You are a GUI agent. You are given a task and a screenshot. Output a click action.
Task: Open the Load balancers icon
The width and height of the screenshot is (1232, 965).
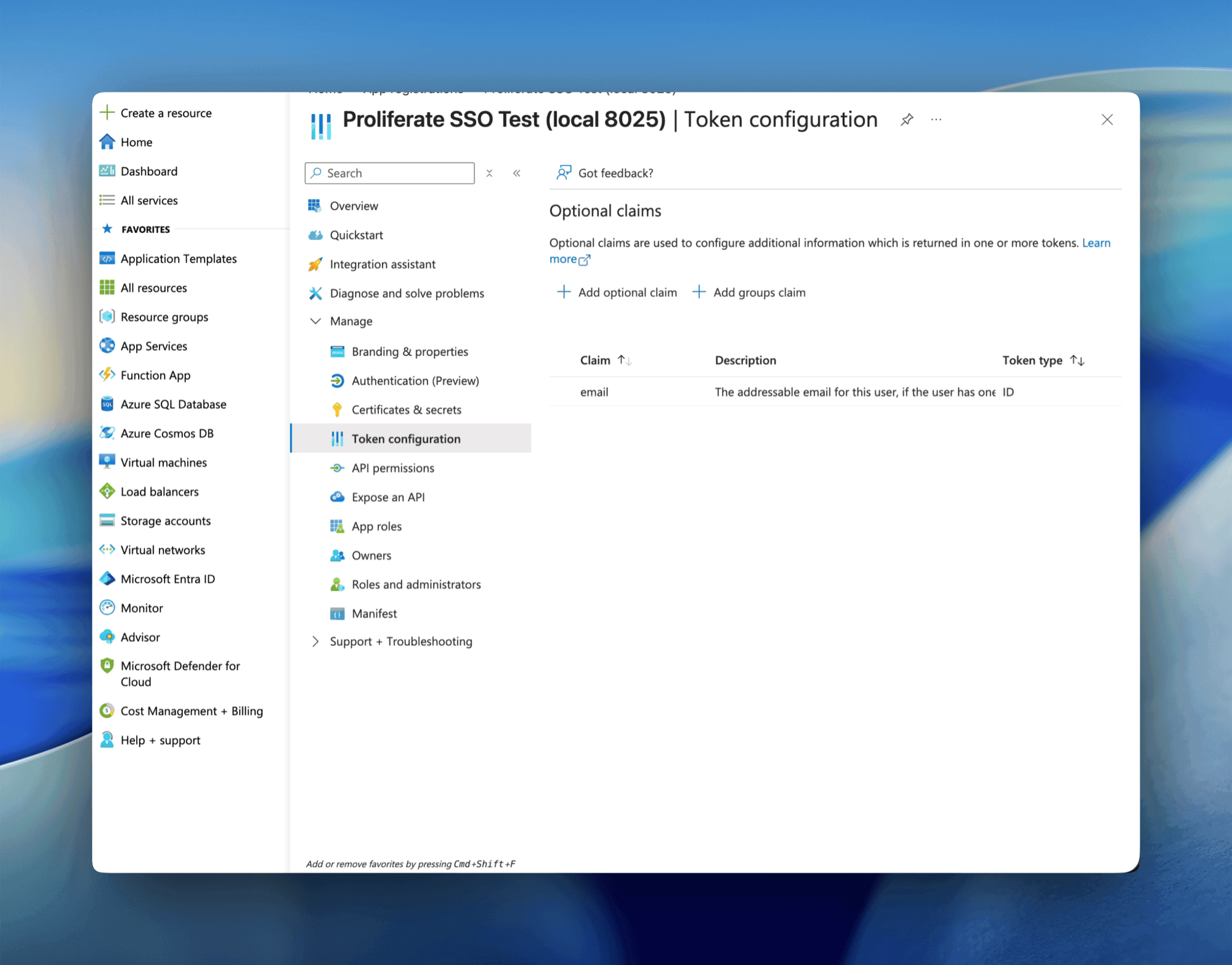click(x=107, y=491)
